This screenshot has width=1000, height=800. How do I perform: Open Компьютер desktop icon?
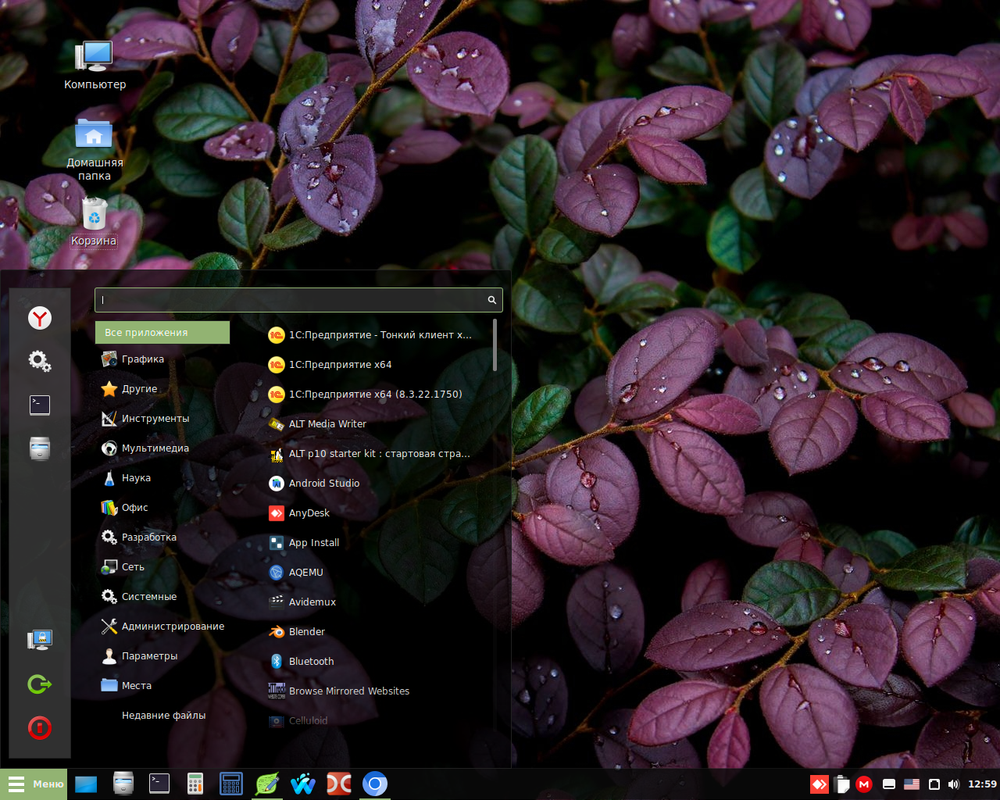pyautogui.click(x=94, y=64)
